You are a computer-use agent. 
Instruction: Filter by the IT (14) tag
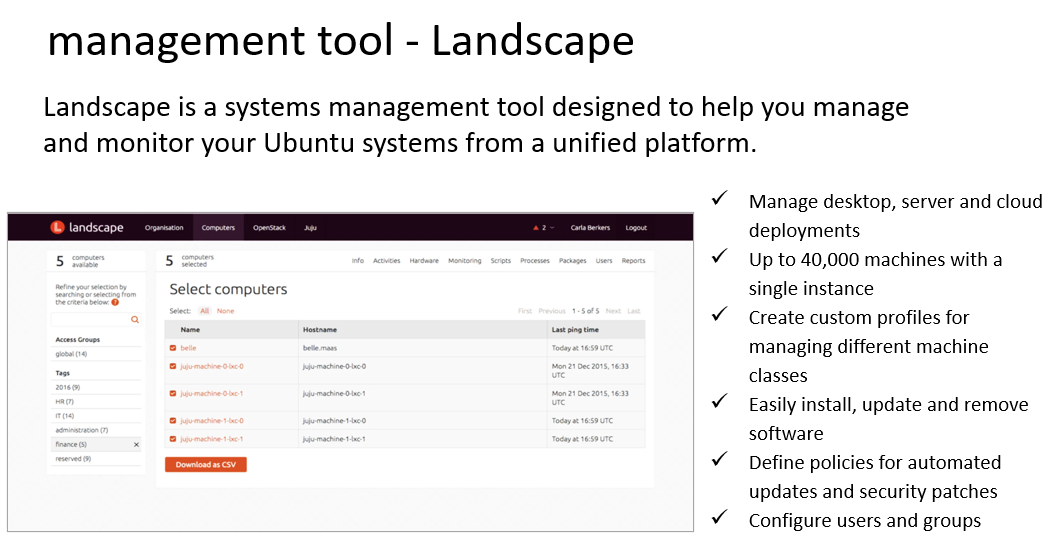tap(64, 416)
